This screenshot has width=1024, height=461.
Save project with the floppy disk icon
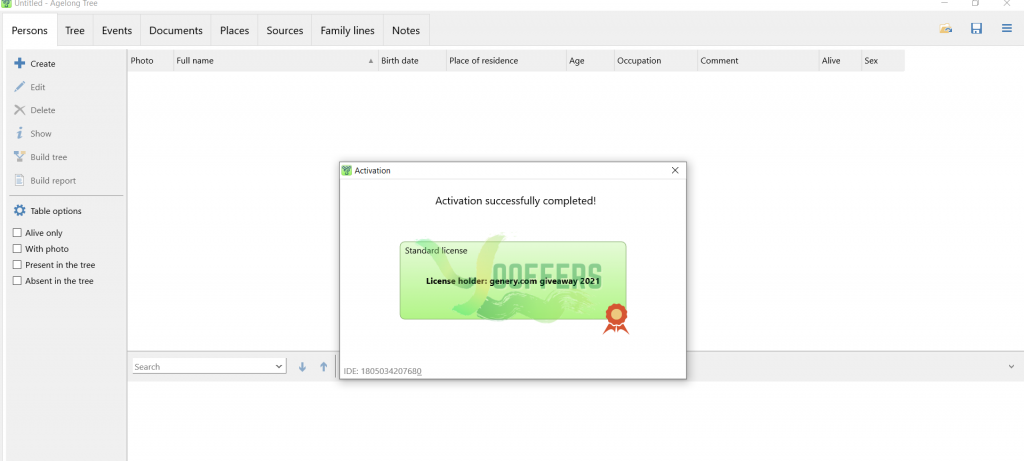coord(976,29)
